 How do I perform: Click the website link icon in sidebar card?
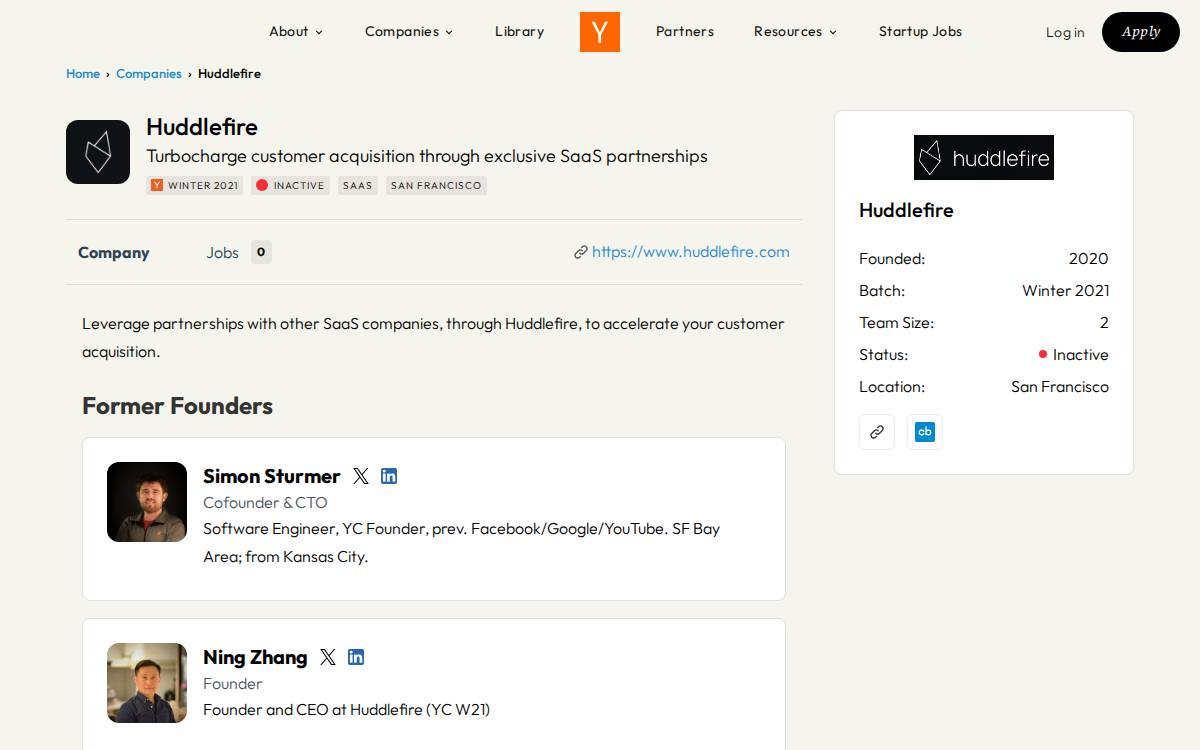(877, 432)
